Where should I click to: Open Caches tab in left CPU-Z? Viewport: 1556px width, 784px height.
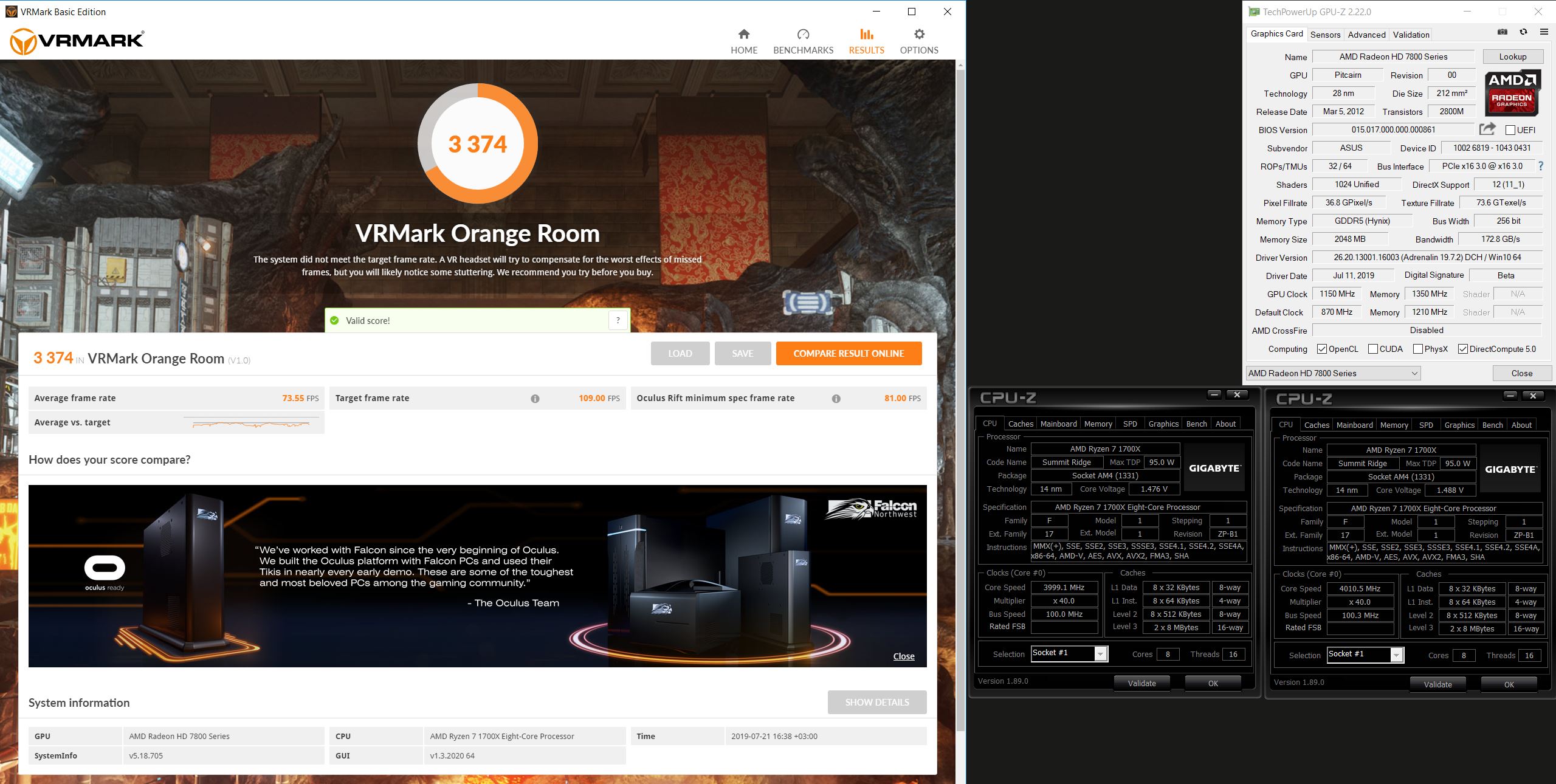click(x=1021, y=424)
